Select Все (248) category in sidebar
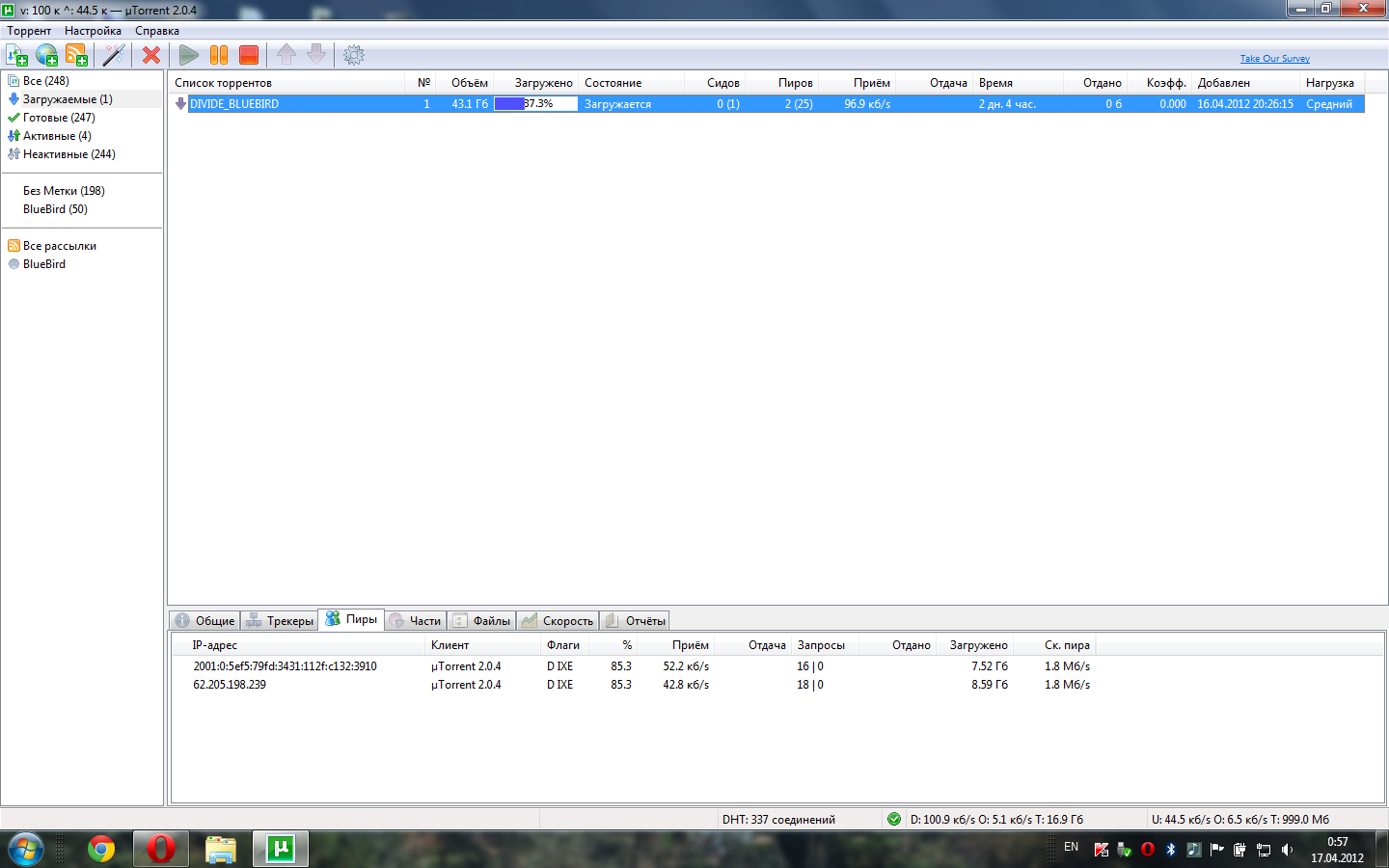Screen dimensions: 1389x868 tap(46, 81)
